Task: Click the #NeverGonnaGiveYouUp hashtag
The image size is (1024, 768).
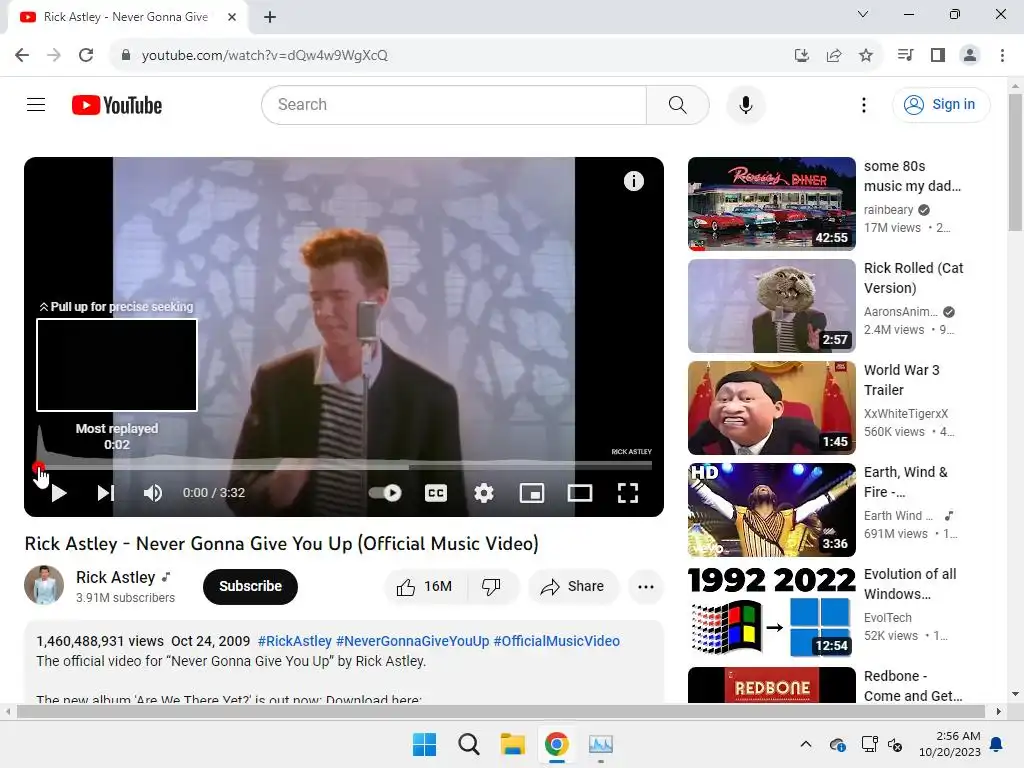Action: (x=412, y=641)
